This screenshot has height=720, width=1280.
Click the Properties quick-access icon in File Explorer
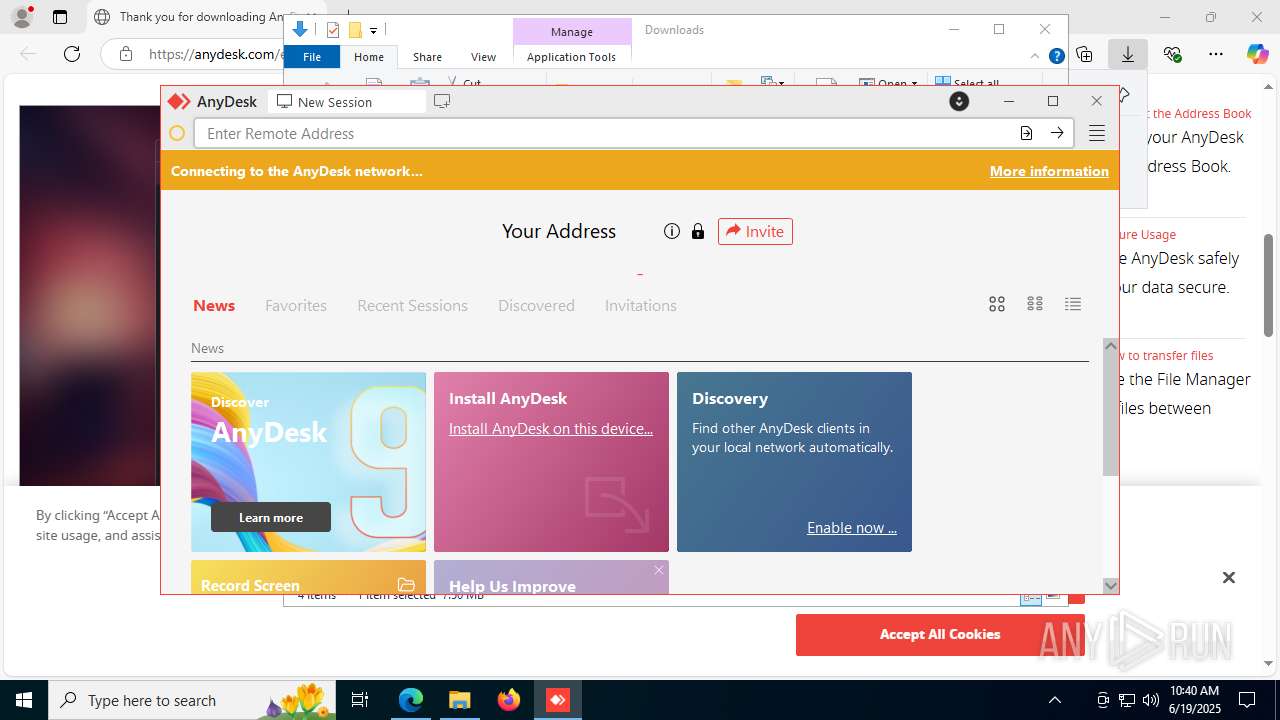click(x=334, y=30)
